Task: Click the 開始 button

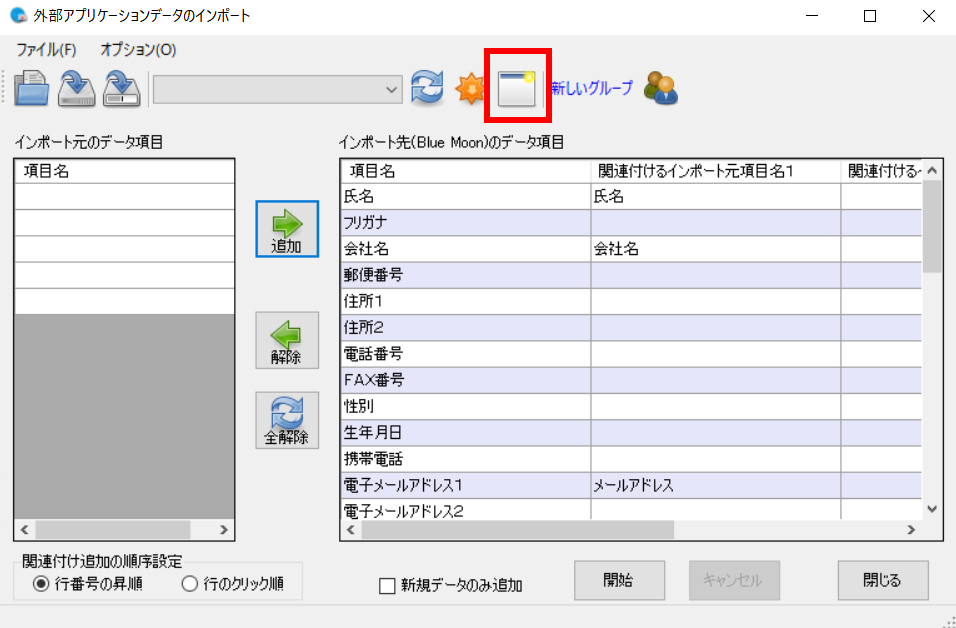Action: 619,580
